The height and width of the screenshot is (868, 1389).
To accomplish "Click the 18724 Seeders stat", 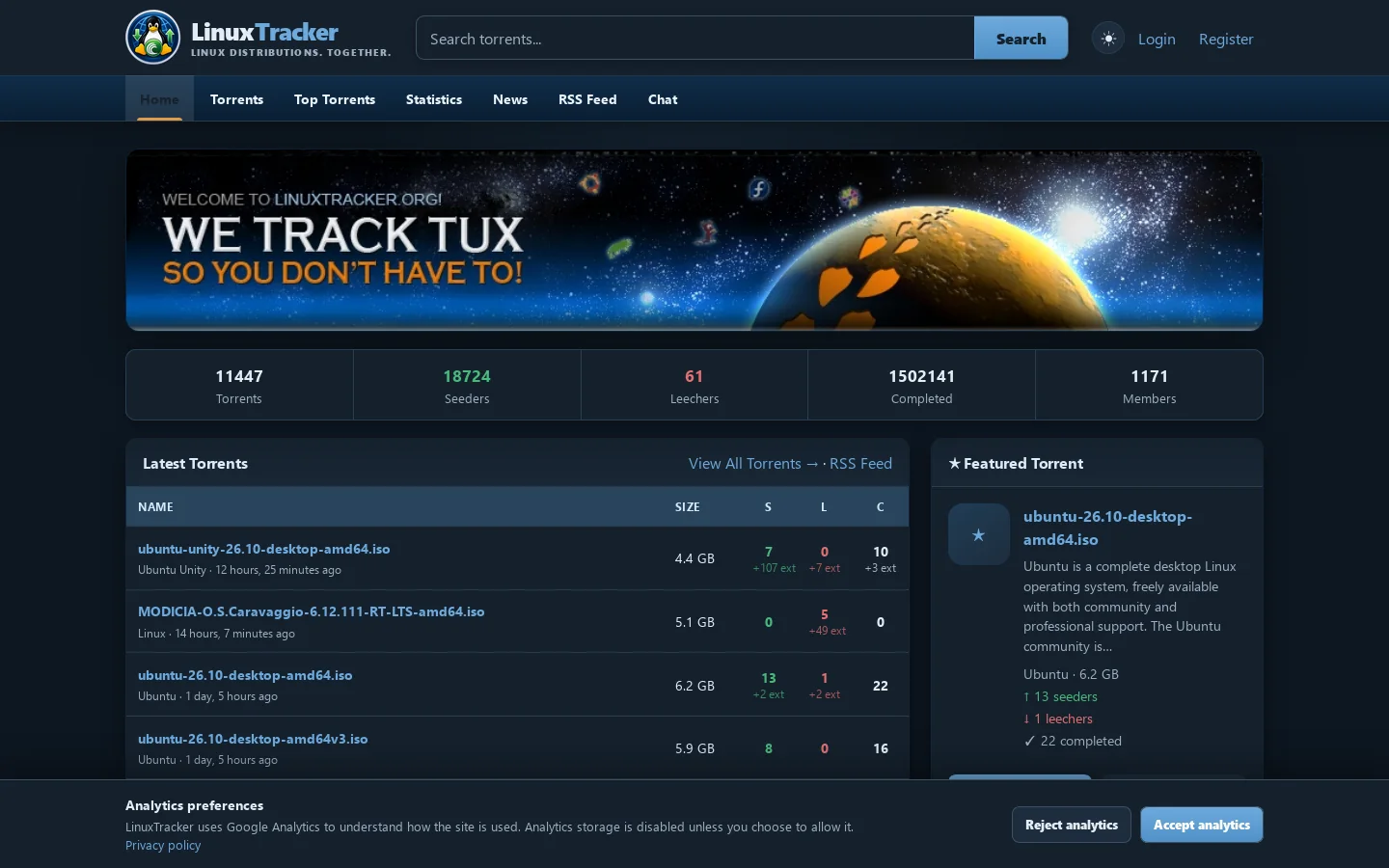I will pos(467,385).
